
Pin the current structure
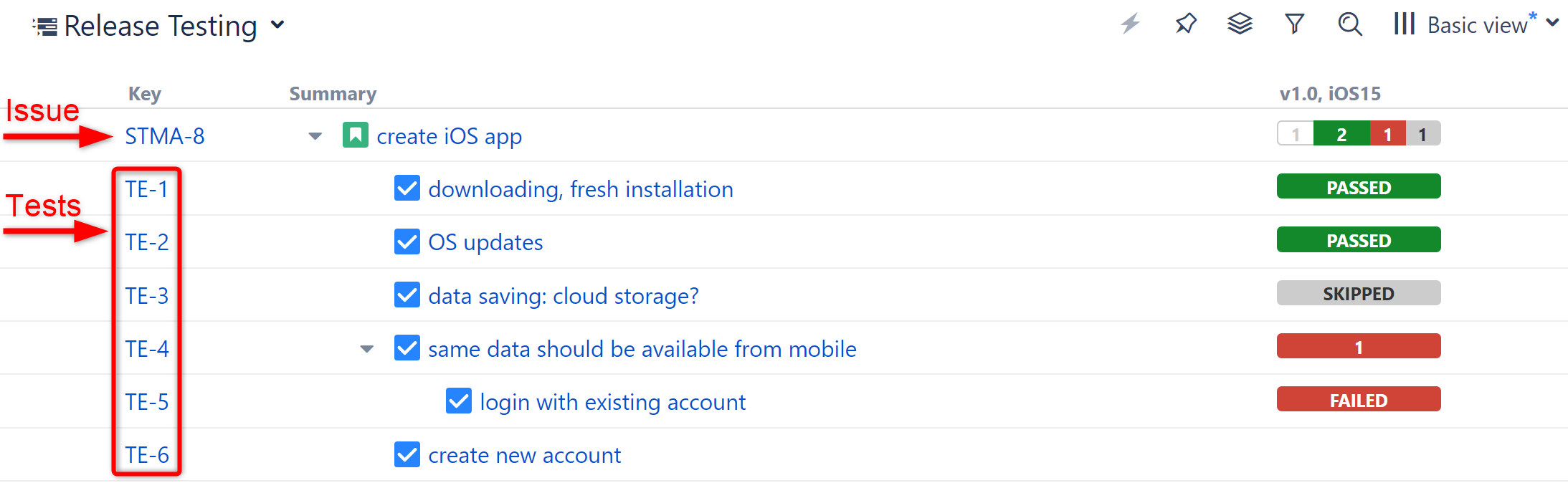coord(1185,24)
